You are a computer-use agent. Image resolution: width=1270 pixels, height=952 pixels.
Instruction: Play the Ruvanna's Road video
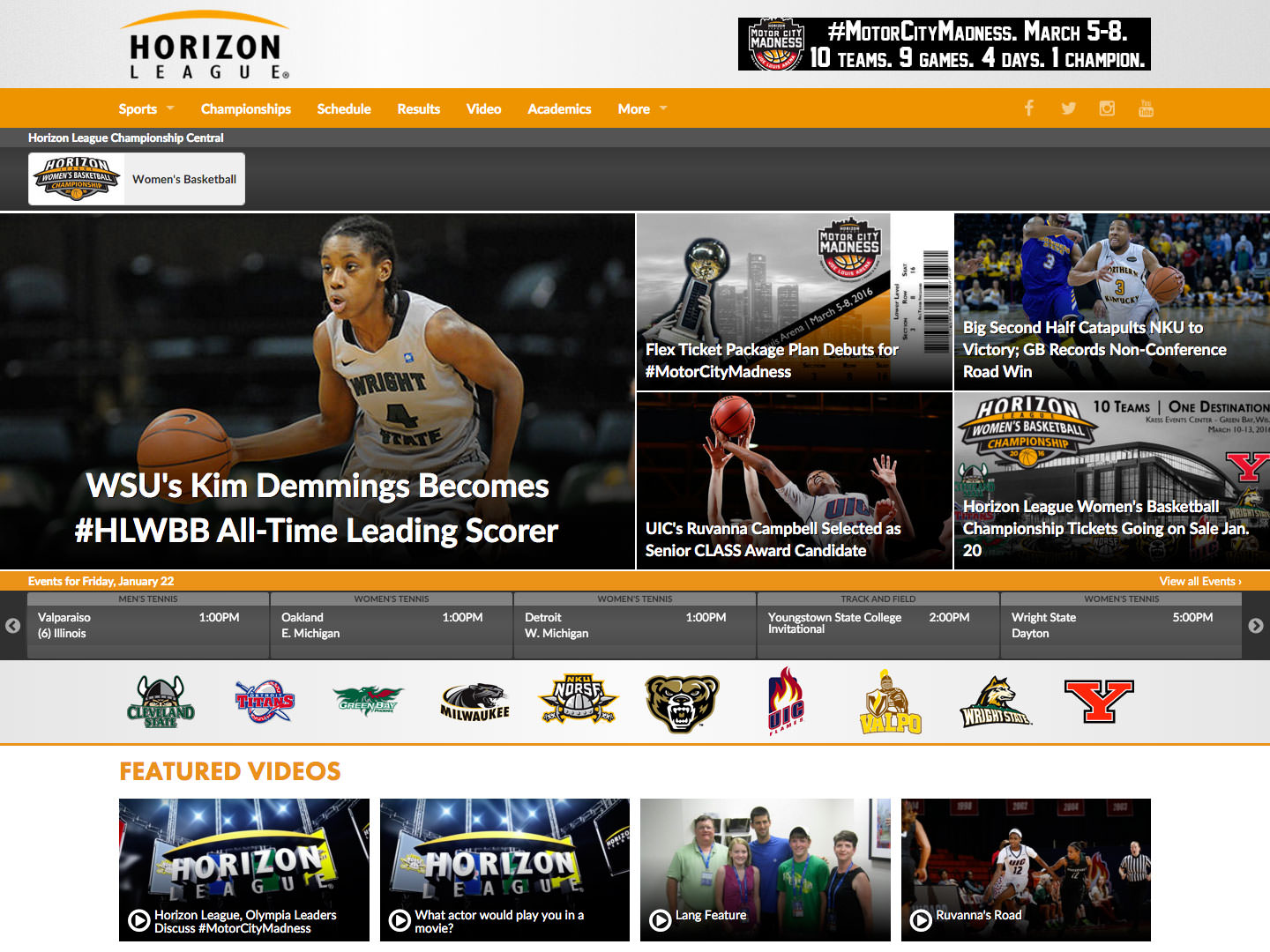pos(921,921)
